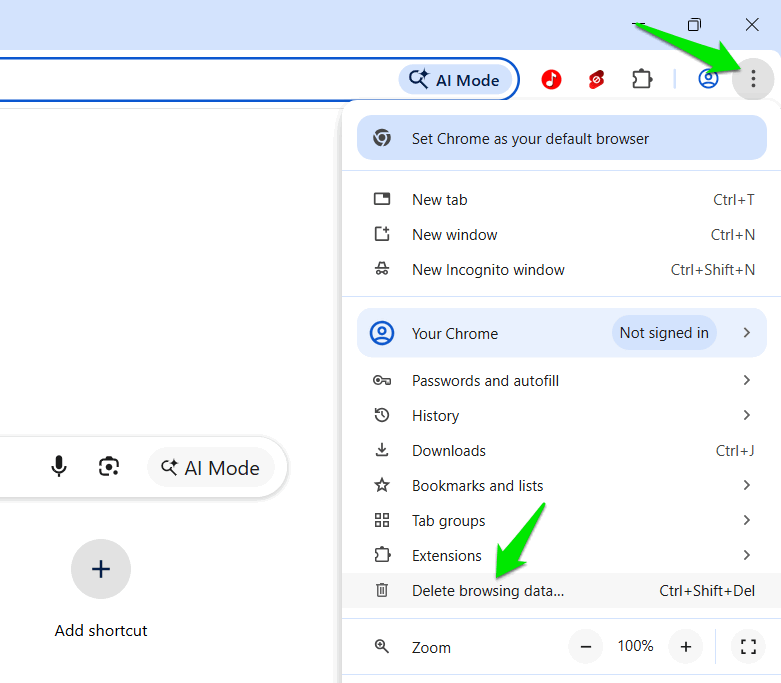
Task: Click AI Mode in page search box
Action: click(211, 467)
